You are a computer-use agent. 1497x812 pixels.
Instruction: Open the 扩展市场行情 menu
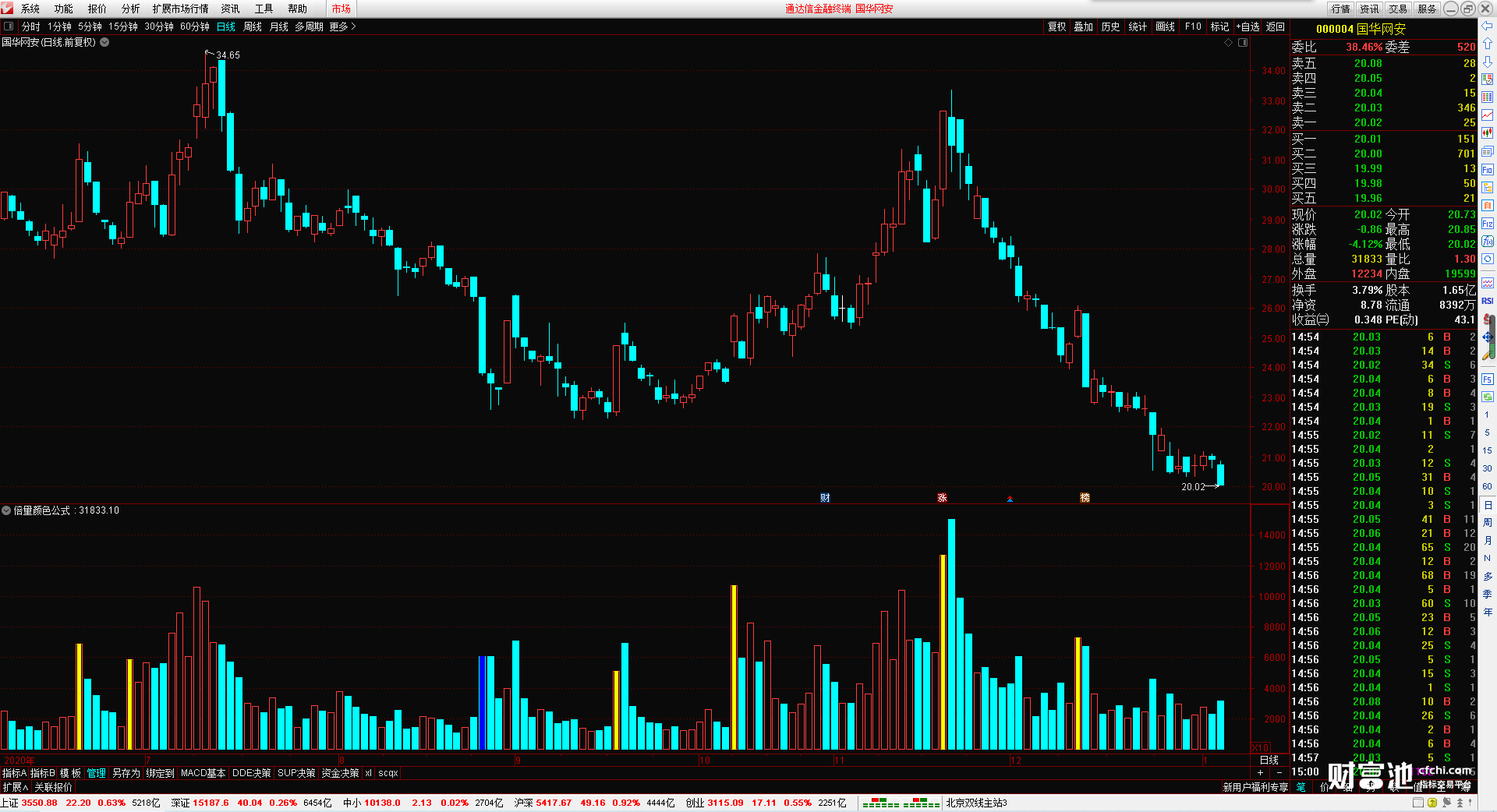(x=181, y=9)
